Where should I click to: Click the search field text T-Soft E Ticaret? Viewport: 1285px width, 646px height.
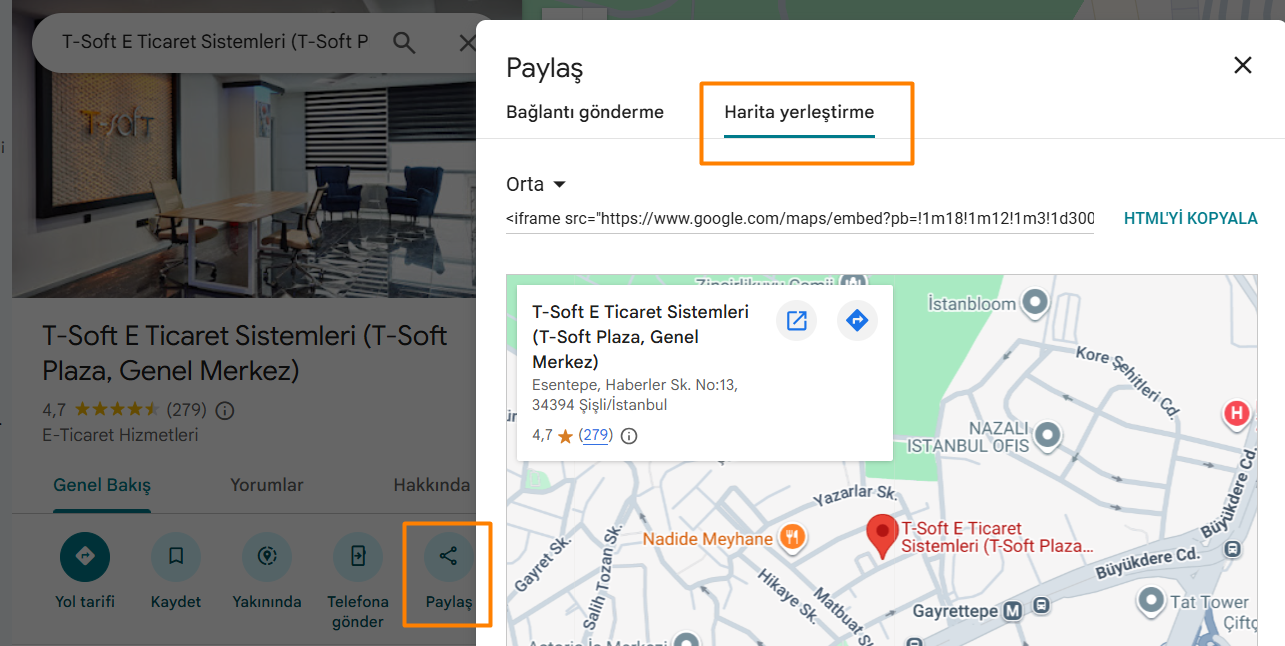(x=215, y=42)
